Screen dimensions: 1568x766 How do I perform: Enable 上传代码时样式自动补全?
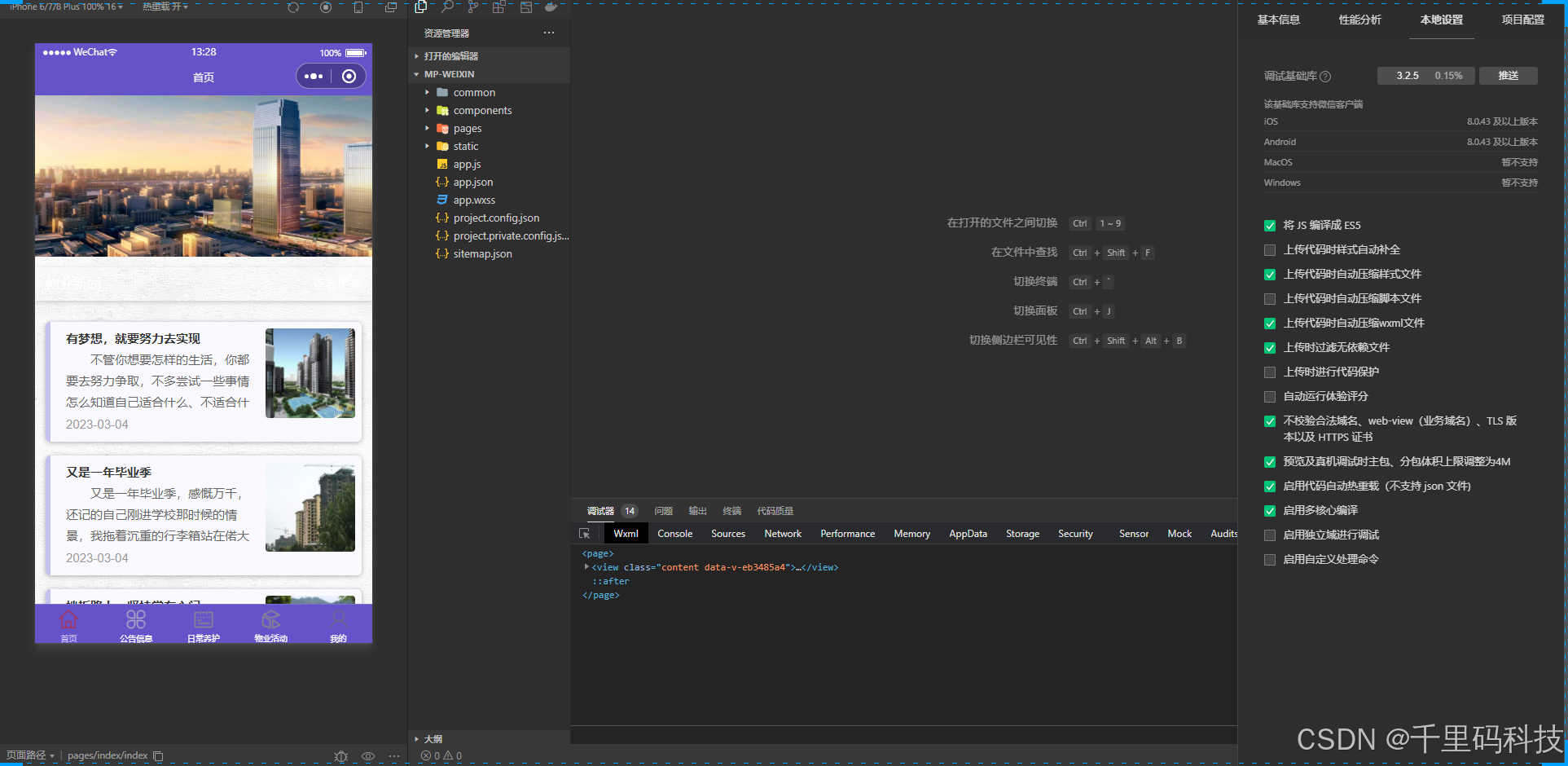click(1270, 250)
